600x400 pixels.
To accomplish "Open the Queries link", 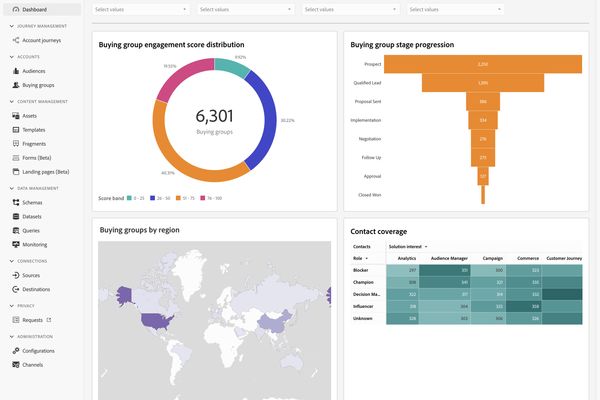I will click(31, 230).
